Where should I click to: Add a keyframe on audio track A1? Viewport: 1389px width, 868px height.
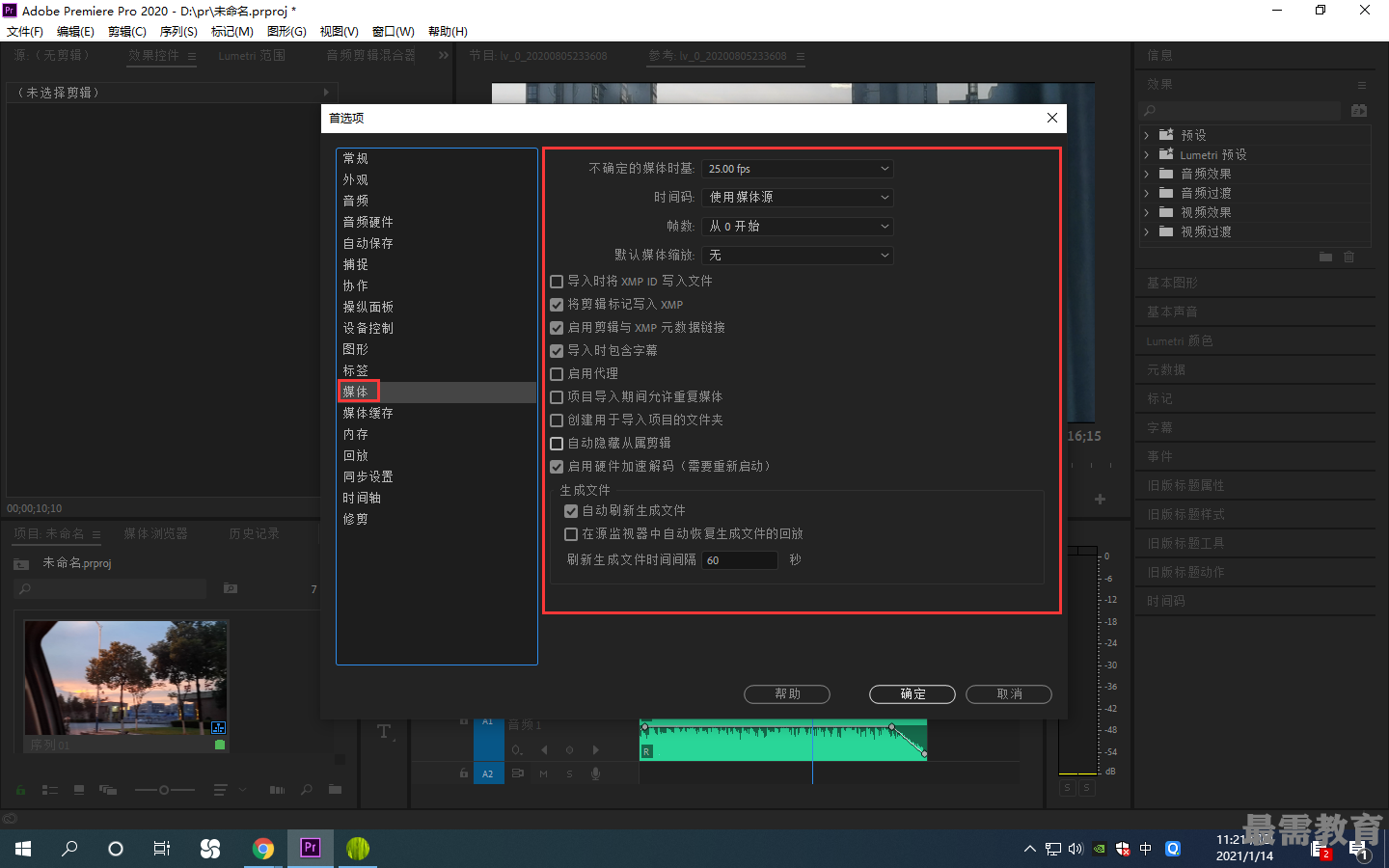click(569, 749)
